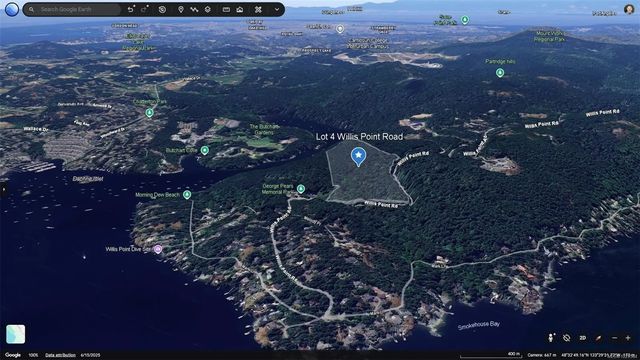This screenshot has width=640, height=360.
Task: Click the Camera 447 m altitude readout
Action: (x=542, y=355)
